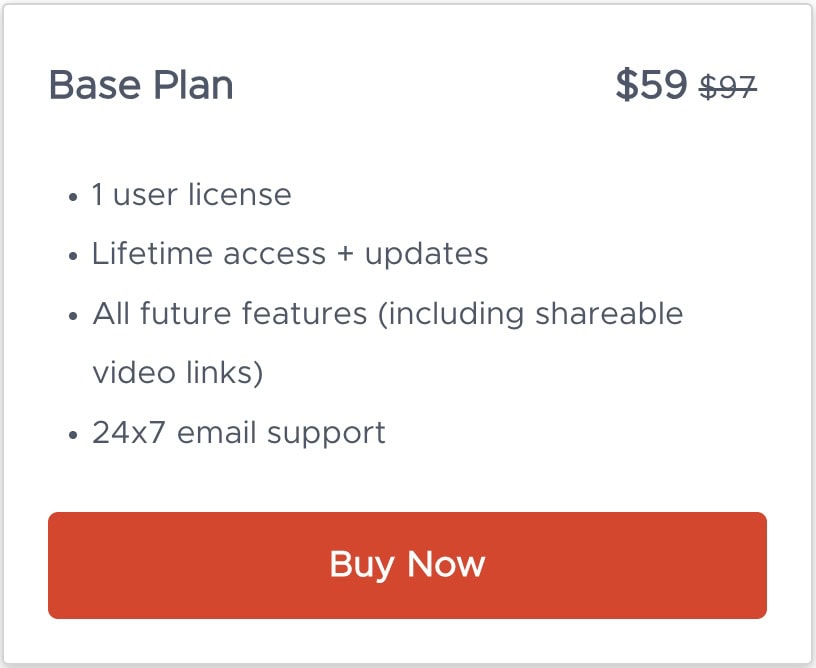Click the "24x7 email support" feature
816x668 pixels.
238,433
